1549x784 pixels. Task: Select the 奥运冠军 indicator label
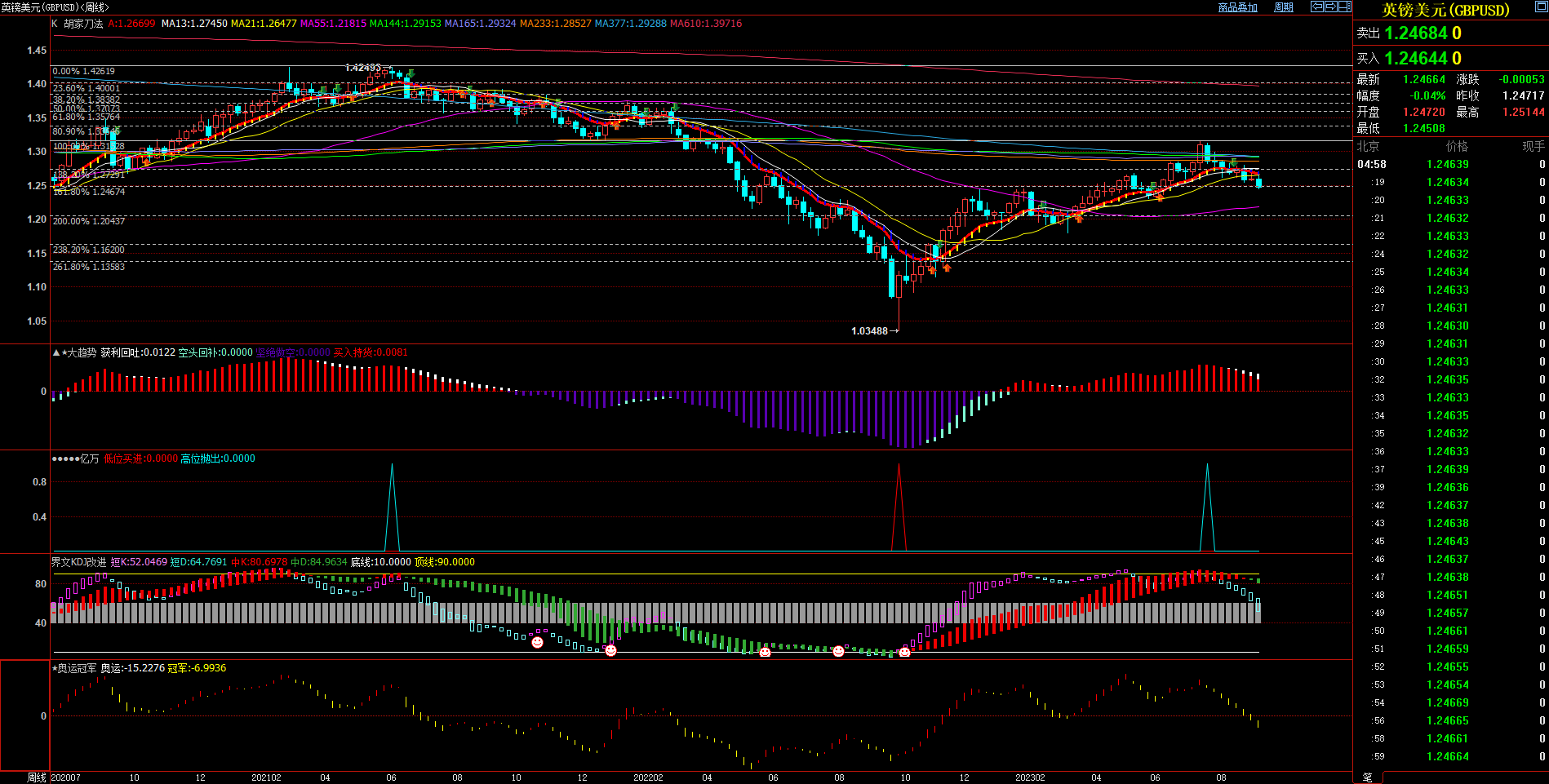[x=77, y=668]
